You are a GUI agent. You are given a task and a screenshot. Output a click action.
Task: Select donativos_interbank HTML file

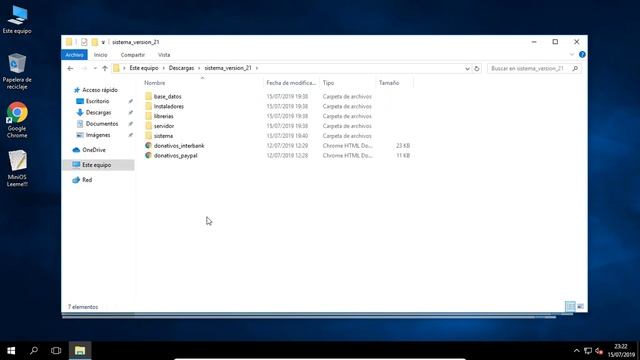click(179, 146)
